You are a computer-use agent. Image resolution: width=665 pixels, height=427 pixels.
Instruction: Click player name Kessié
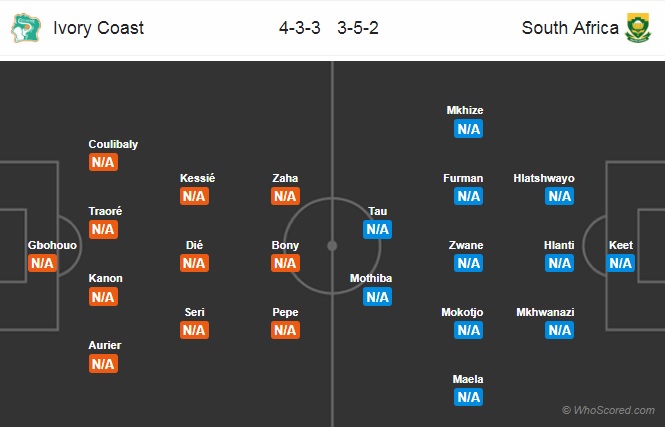click(x=197, y=178)
